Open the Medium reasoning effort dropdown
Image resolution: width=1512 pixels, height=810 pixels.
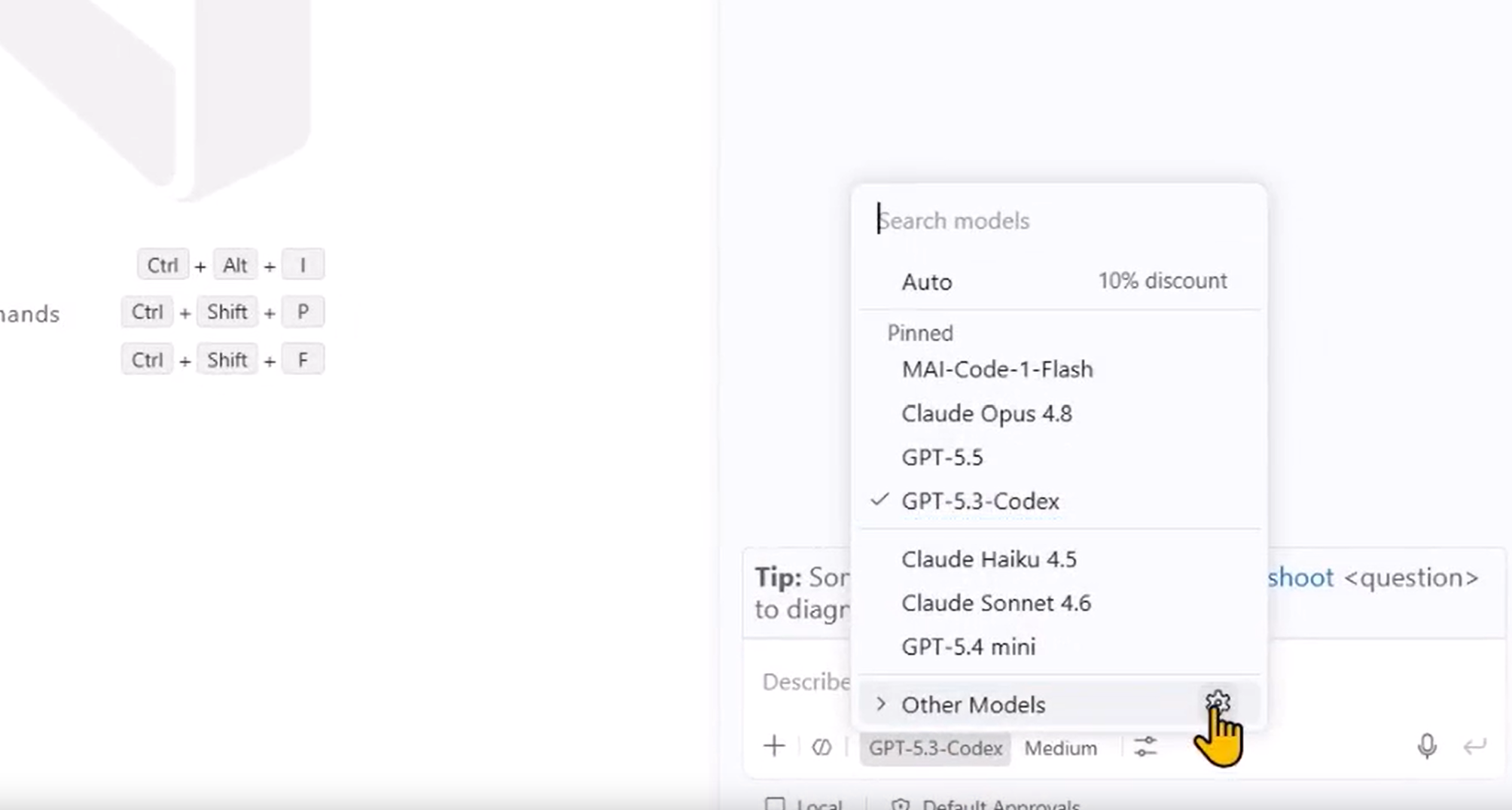pos(1060,748)
